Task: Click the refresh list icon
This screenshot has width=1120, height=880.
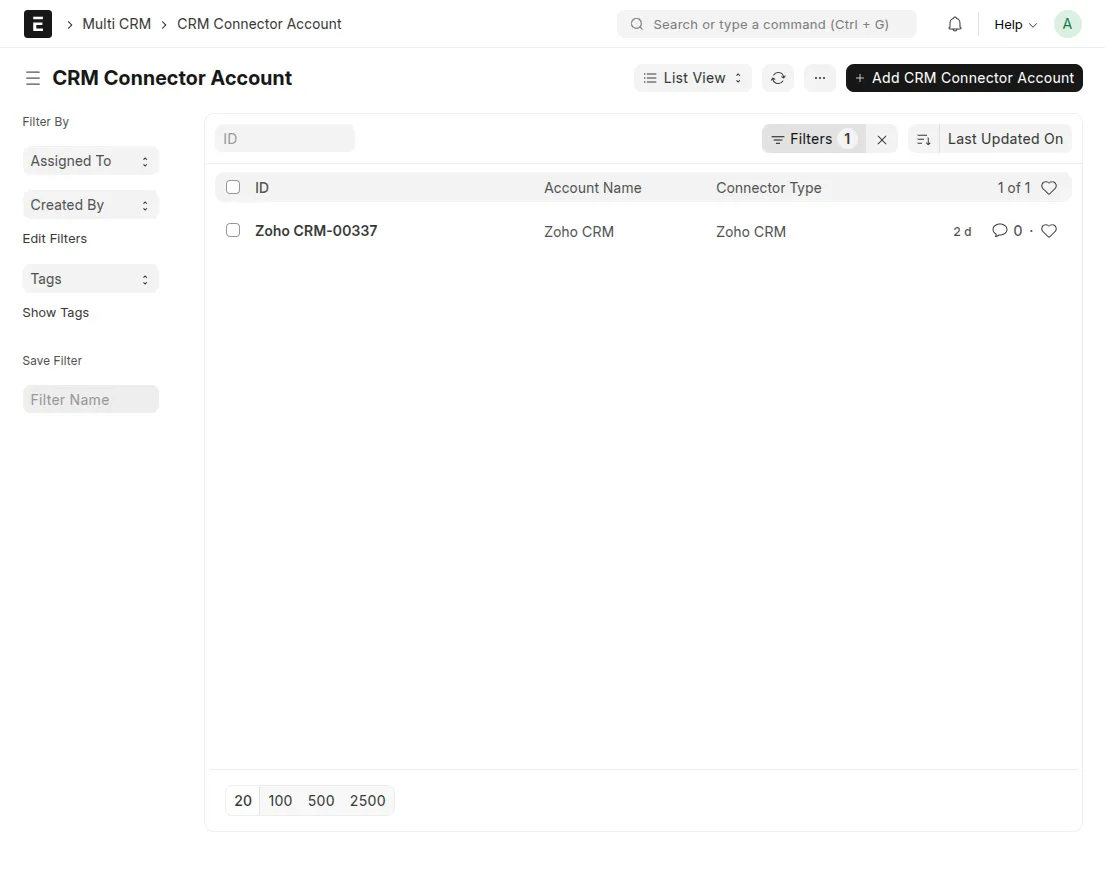Action: [x=778, y=77]
